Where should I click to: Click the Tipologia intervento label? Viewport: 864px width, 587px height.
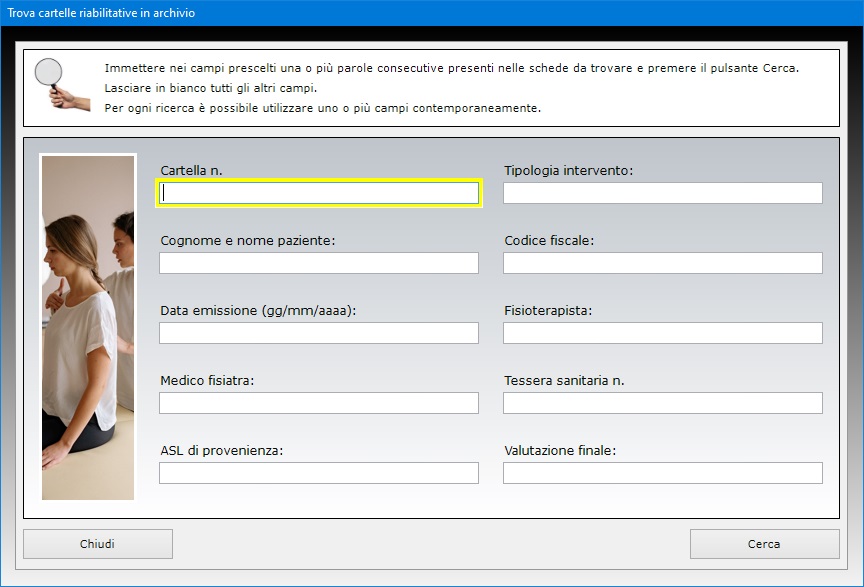(x=569, y=170)
